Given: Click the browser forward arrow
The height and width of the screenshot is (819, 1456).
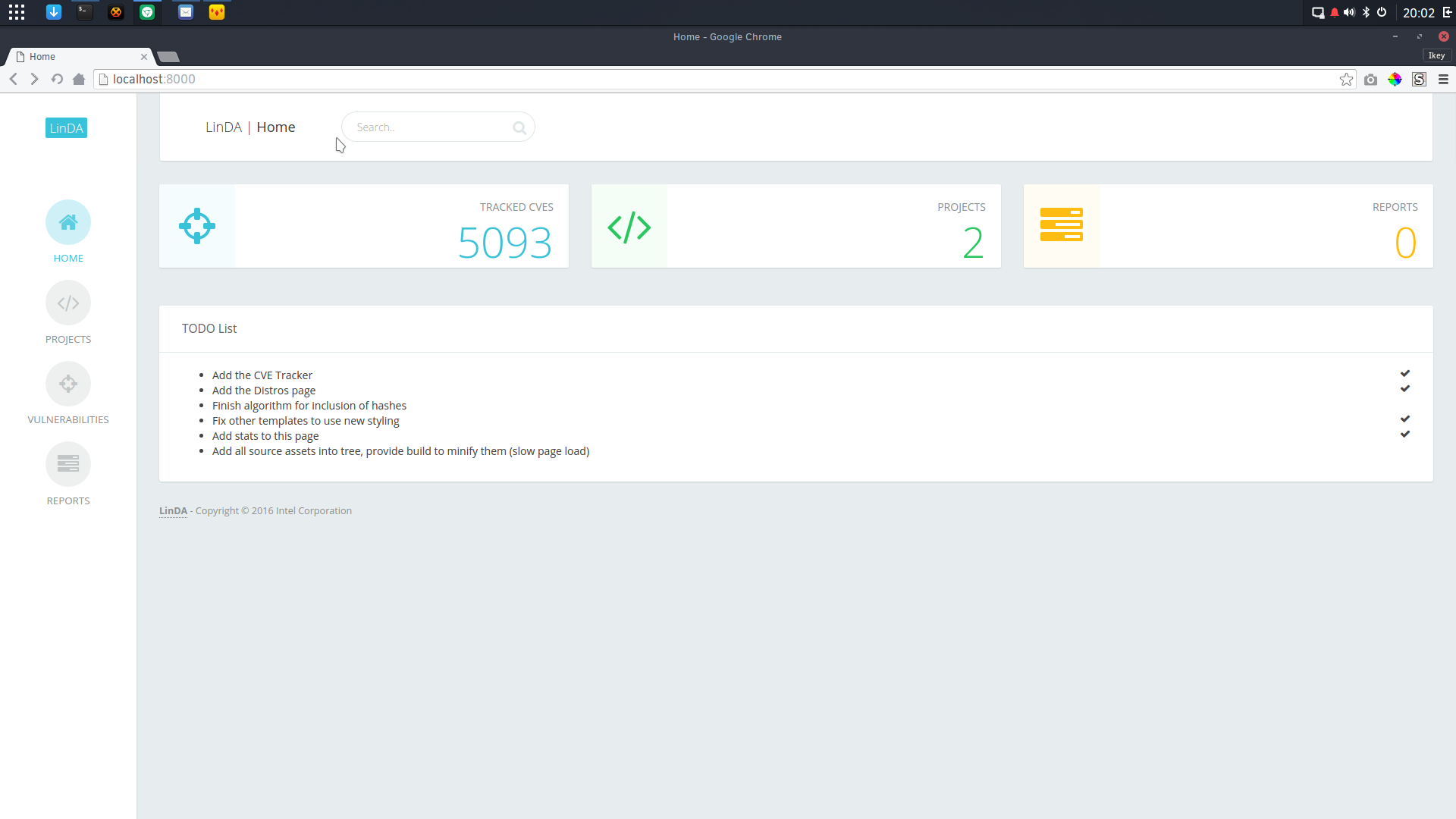Looking at the screenshot, I should coord(34,79).
